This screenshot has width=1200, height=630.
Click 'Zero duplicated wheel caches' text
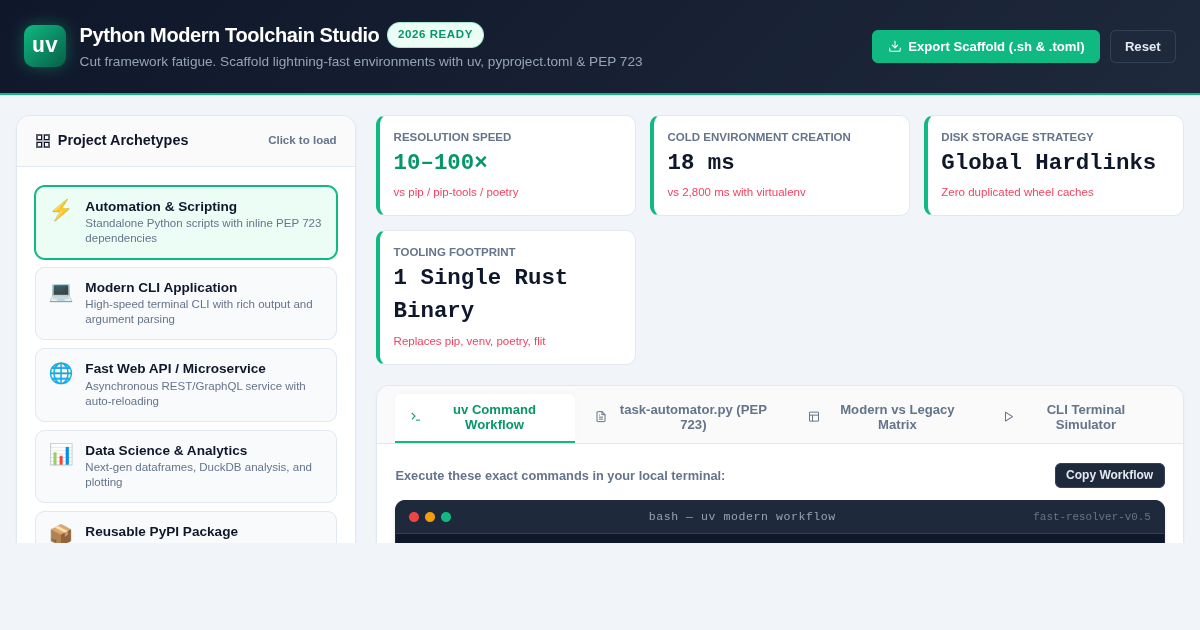click(x=1017, y=192)
